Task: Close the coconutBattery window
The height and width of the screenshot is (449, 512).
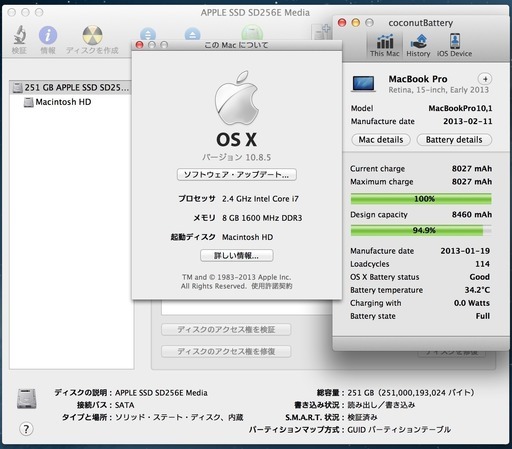Action: tap(342, 23)
